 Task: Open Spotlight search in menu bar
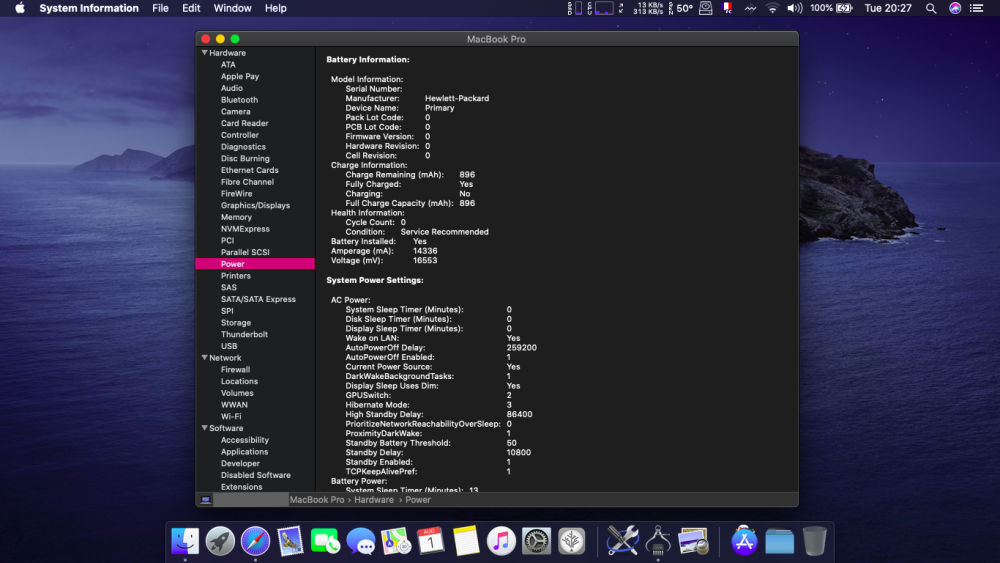[931, 8]
